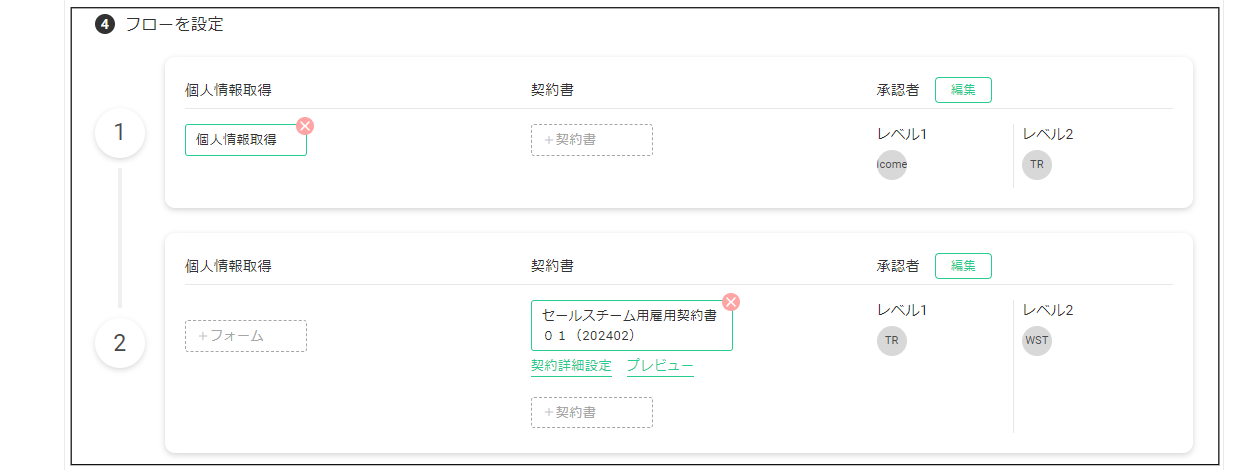Open the contract プレビュー link
Screen dimensions: 1258x470
(660, 366)
